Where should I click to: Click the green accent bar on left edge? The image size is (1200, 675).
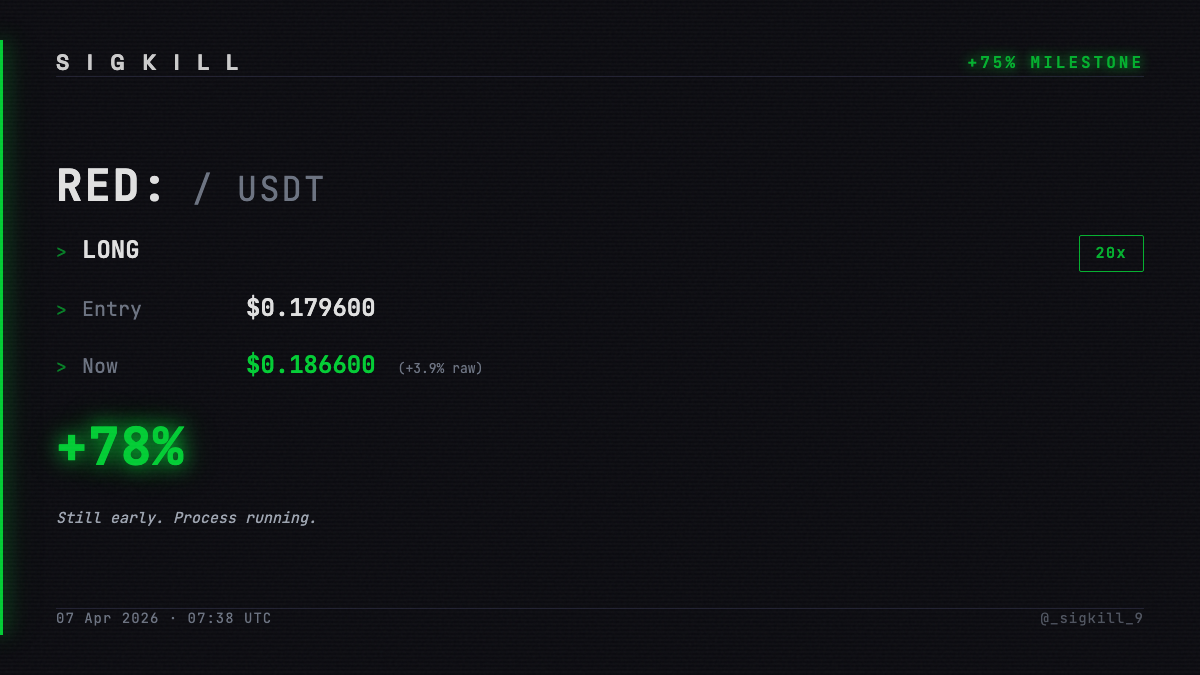(1, 337)
